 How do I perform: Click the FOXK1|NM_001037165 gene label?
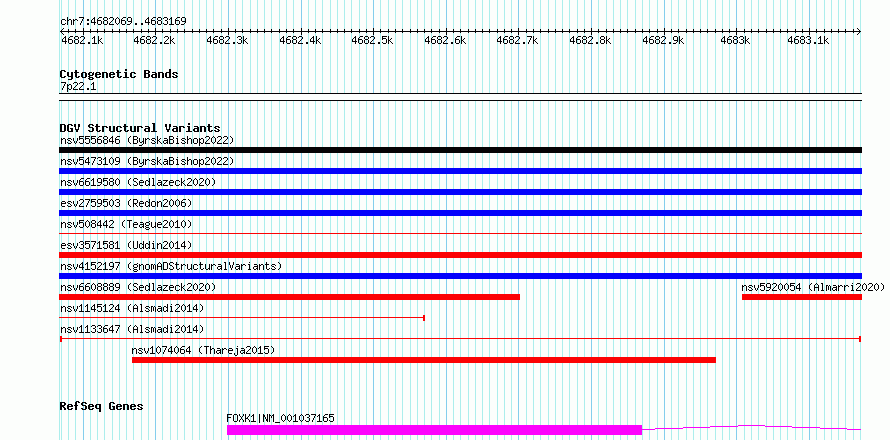[280, 418]
